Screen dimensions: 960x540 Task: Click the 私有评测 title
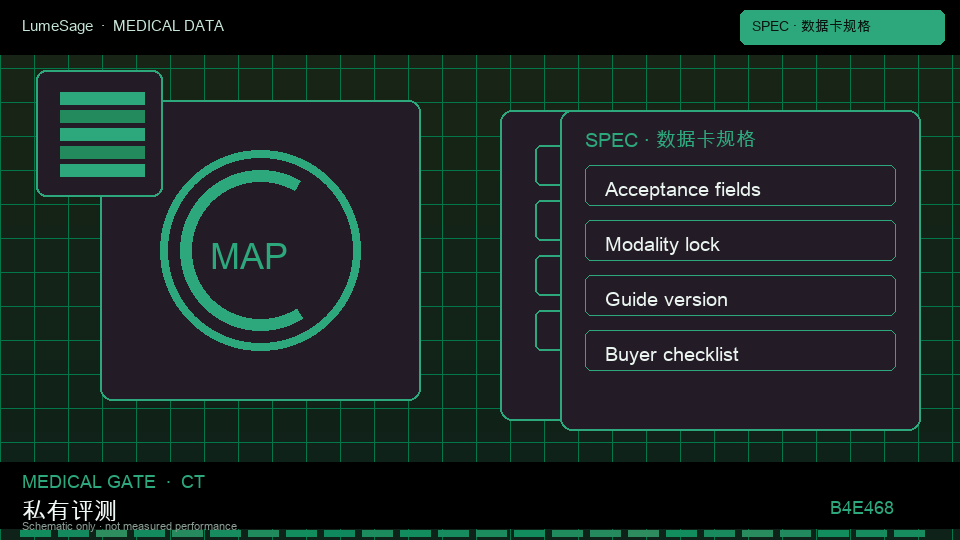point(69,510)
